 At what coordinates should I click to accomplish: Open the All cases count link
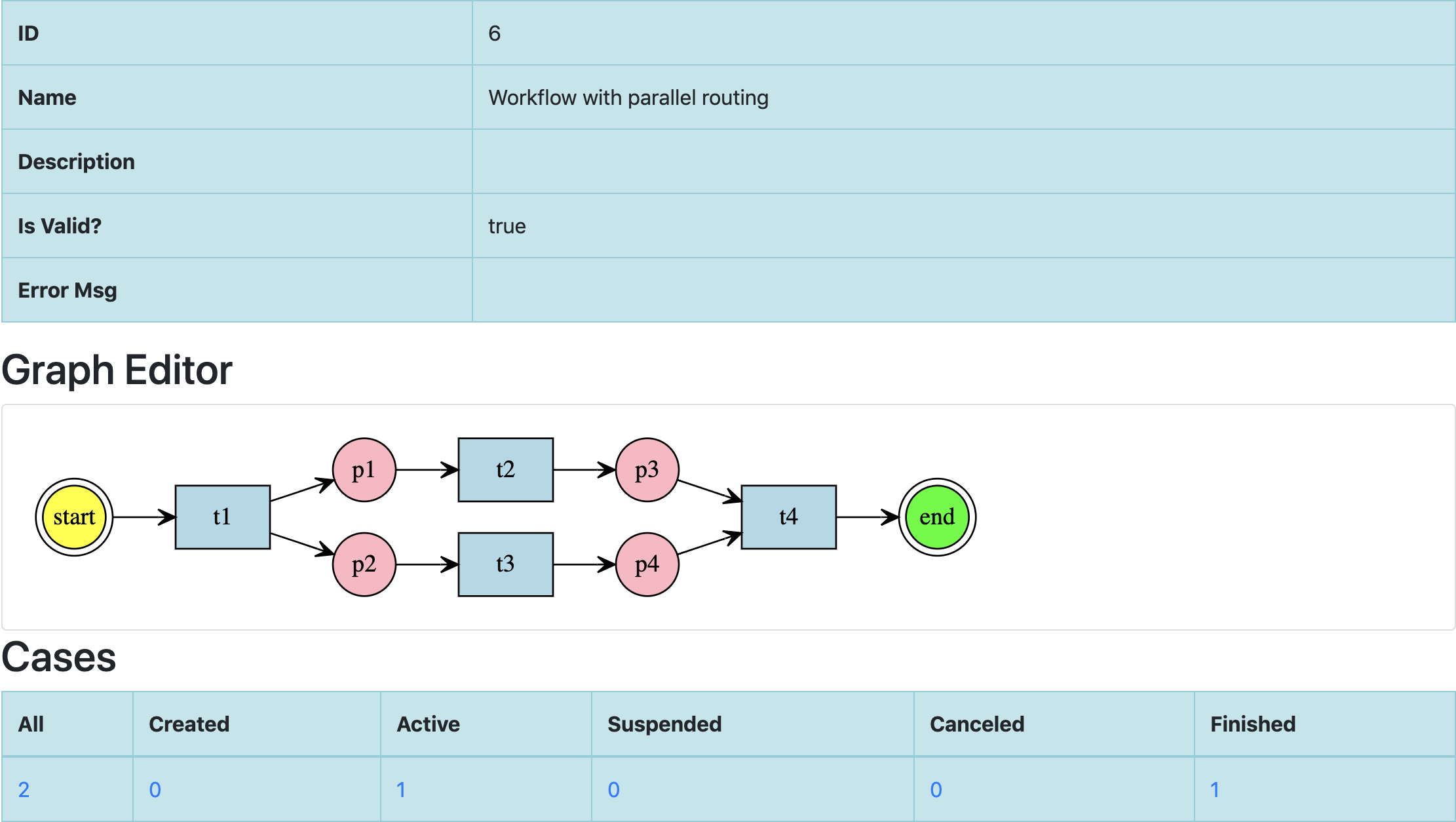[x=24, y=789]
